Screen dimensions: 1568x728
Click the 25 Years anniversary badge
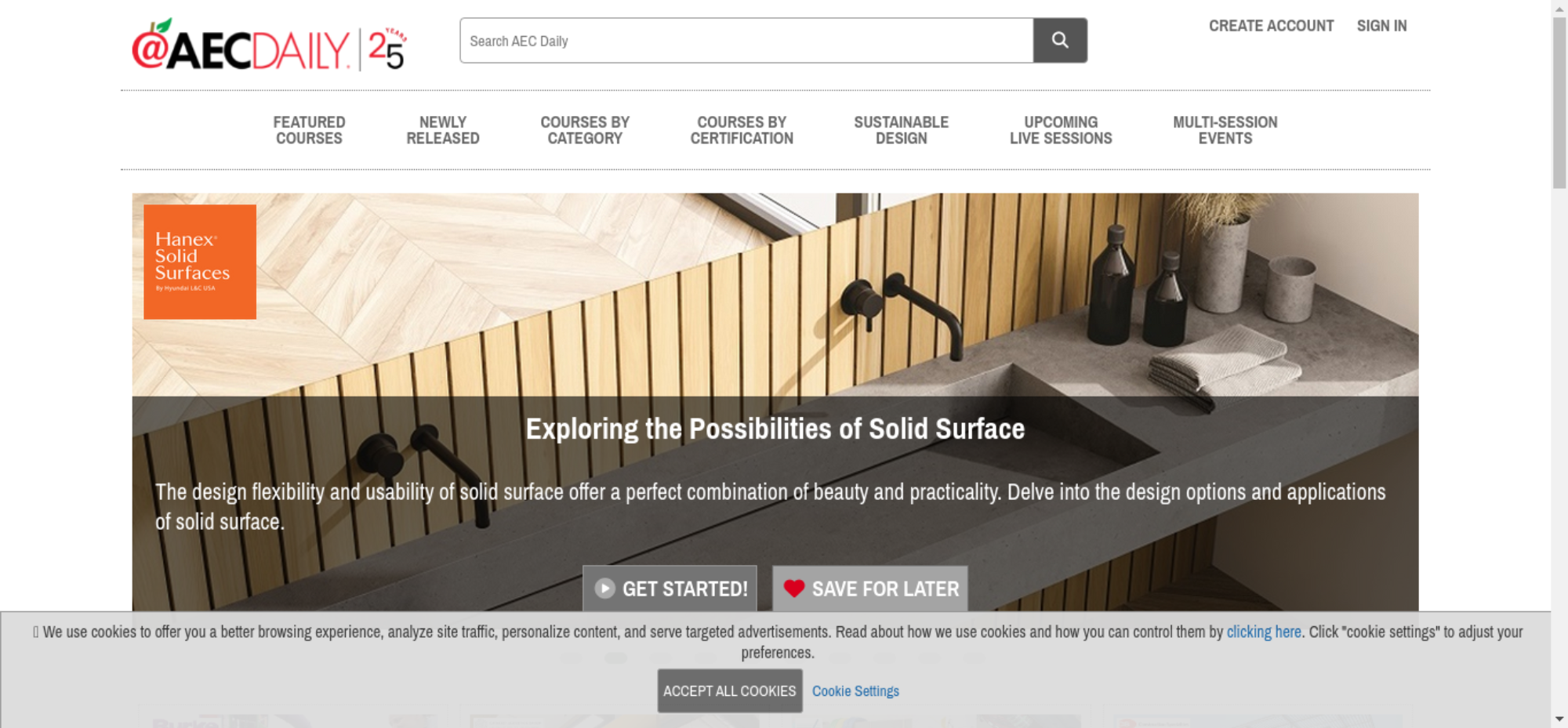pos(387,49)
